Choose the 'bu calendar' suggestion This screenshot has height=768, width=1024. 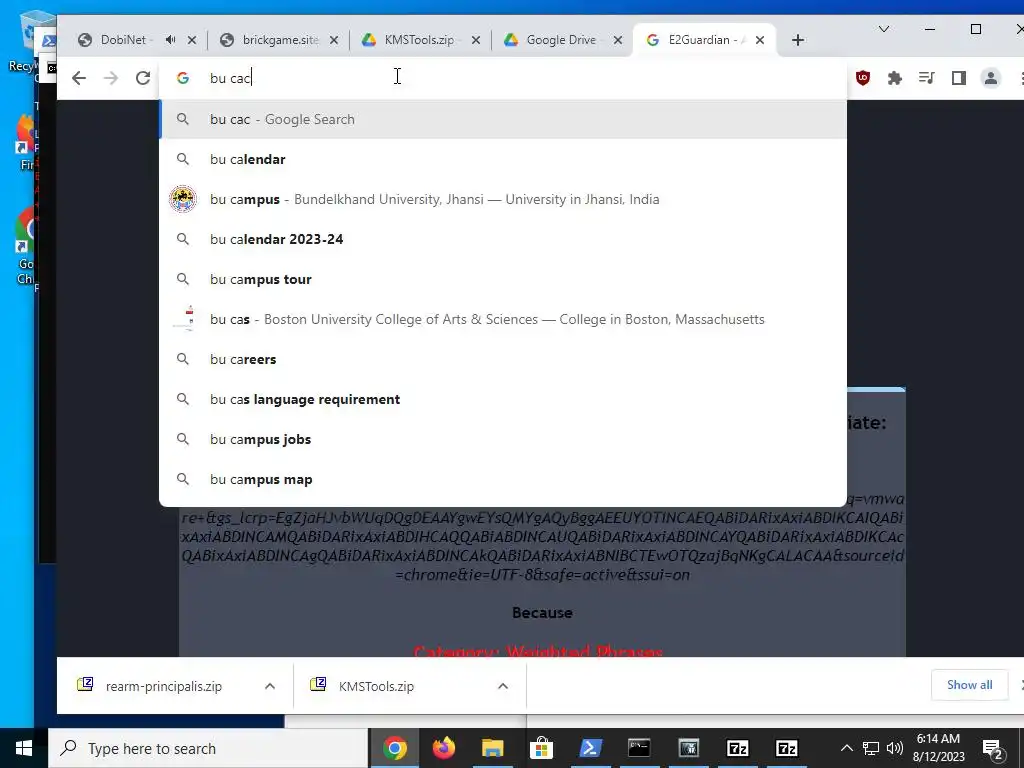pos(503,159)
